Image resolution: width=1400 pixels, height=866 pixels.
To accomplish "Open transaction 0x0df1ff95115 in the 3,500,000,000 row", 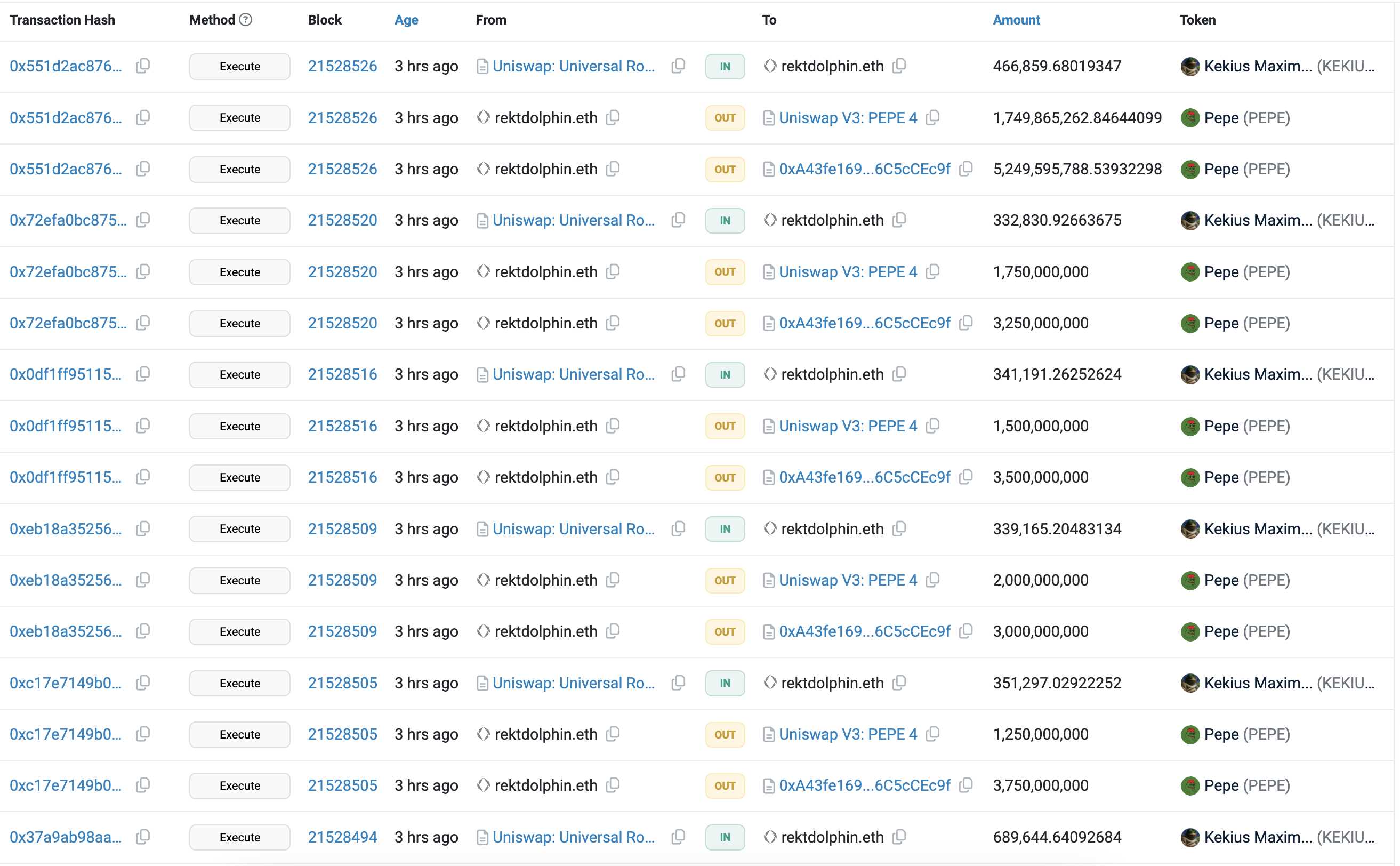I will 66,477.
